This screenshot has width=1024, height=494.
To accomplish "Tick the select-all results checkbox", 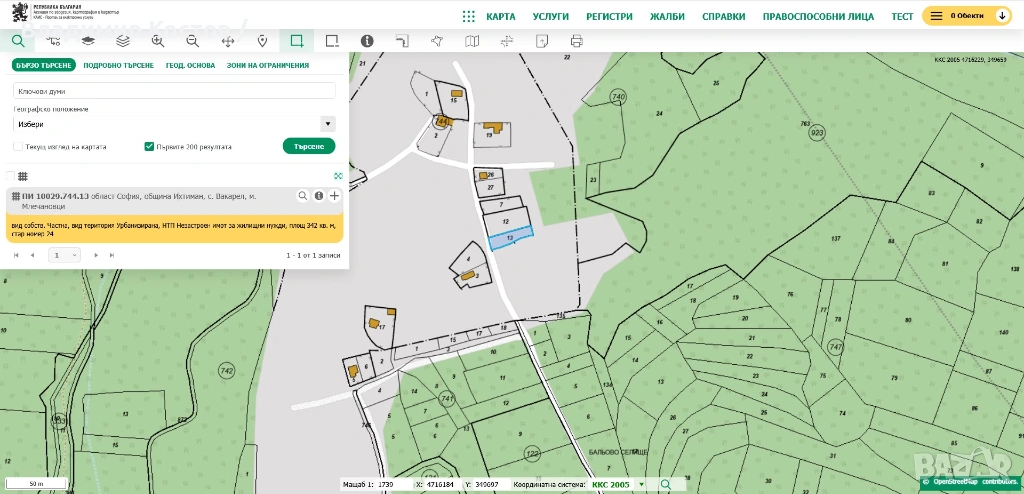I will pos(11,176).
